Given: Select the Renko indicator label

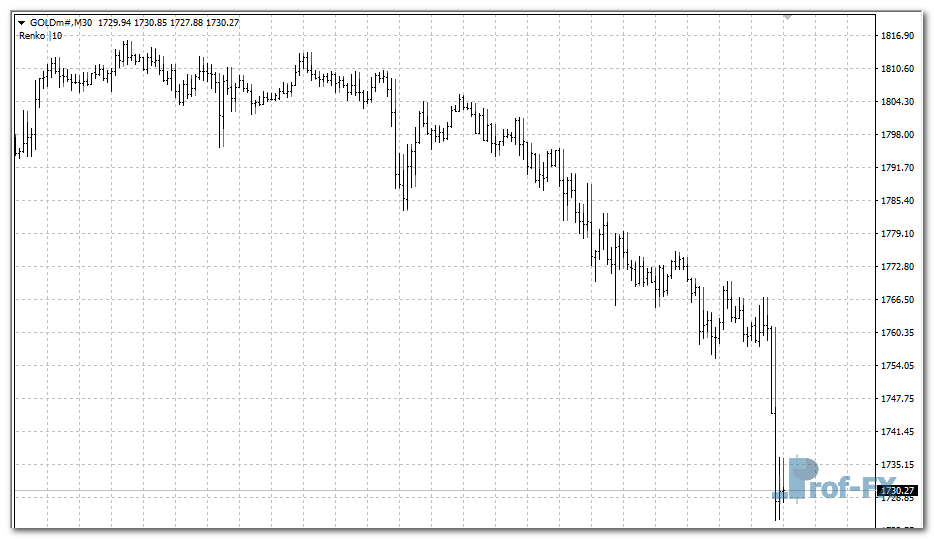Looking at the screenshot, I should point(32,35).
